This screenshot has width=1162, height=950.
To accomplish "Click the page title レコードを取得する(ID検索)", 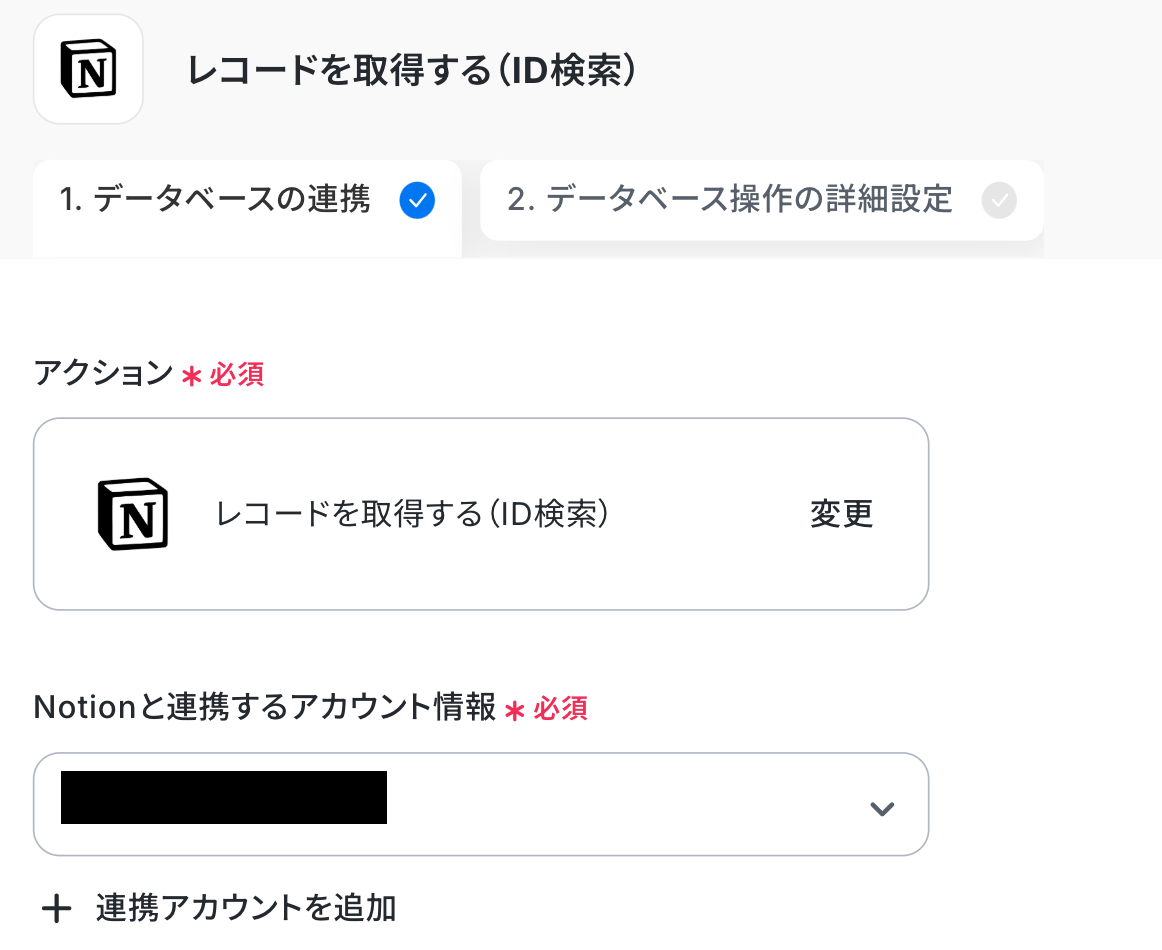I will point(412,71).
